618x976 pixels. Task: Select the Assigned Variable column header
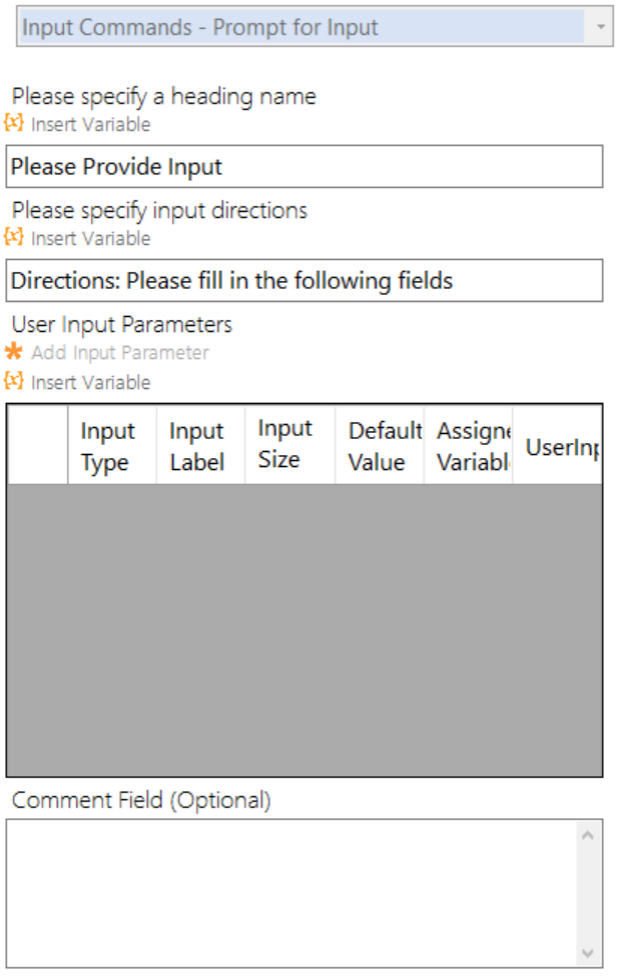[x=468, y=446]
